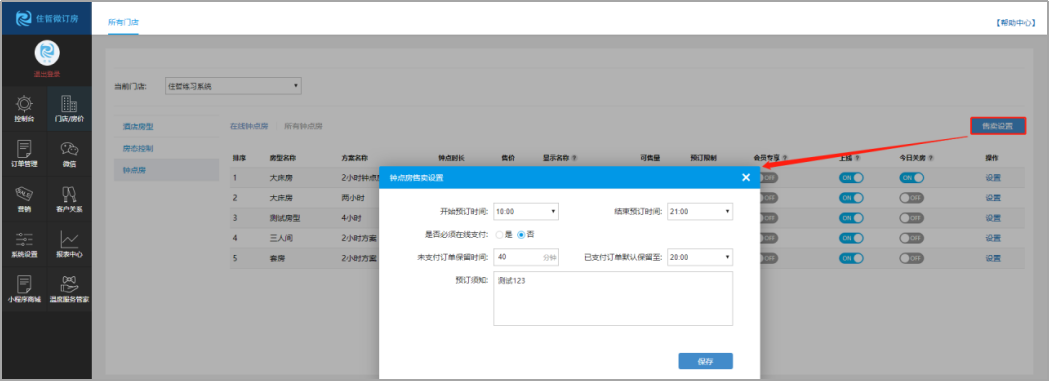Open the 小程序商城 sidebar icon

point(24,289)
